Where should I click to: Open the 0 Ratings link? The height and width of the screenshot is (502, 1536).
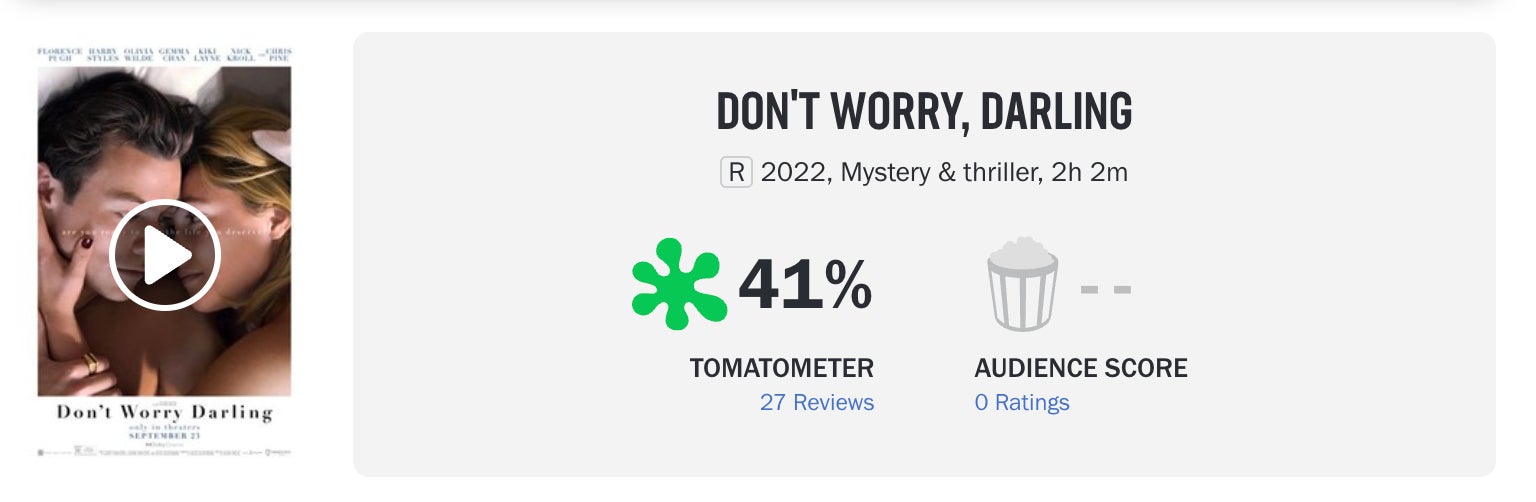[x=1021, y=402]
